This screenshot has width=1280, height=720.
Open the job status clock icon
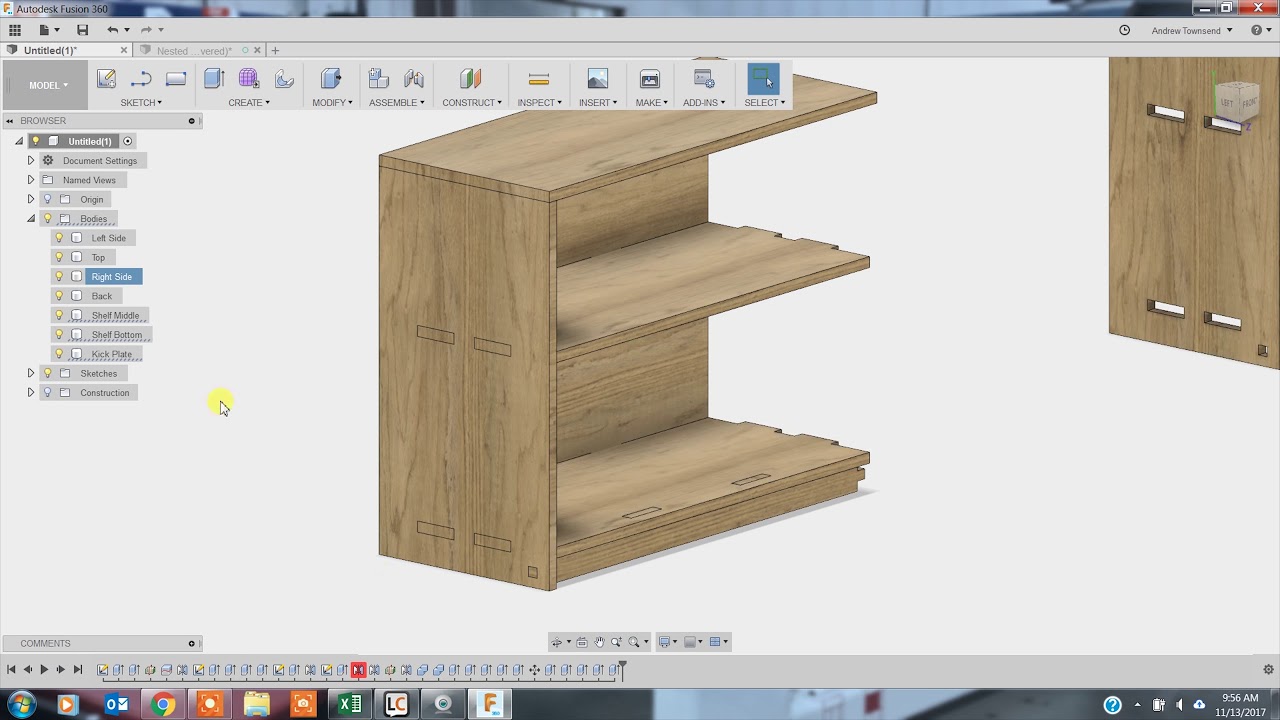pos(1124,30)
